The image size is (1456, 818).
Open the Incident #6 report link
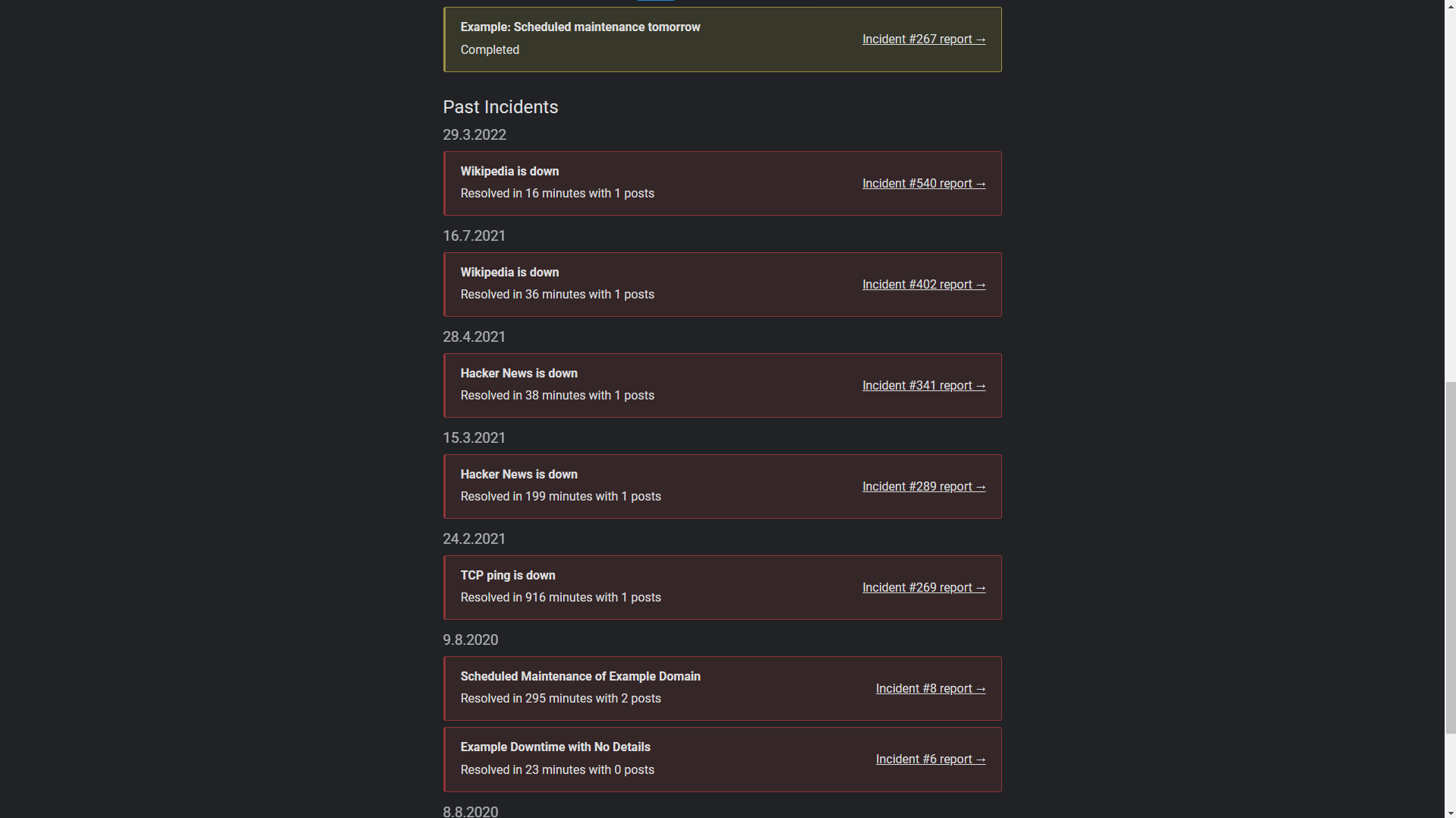(x=930, y=759)
